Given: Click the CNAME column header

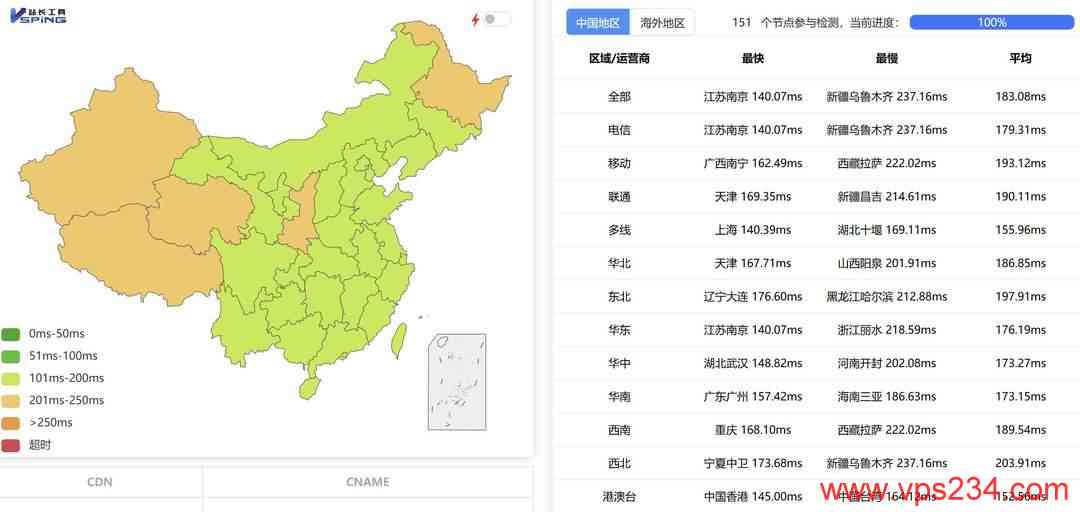Looking at the screenshot, I should tap(368, 482).
